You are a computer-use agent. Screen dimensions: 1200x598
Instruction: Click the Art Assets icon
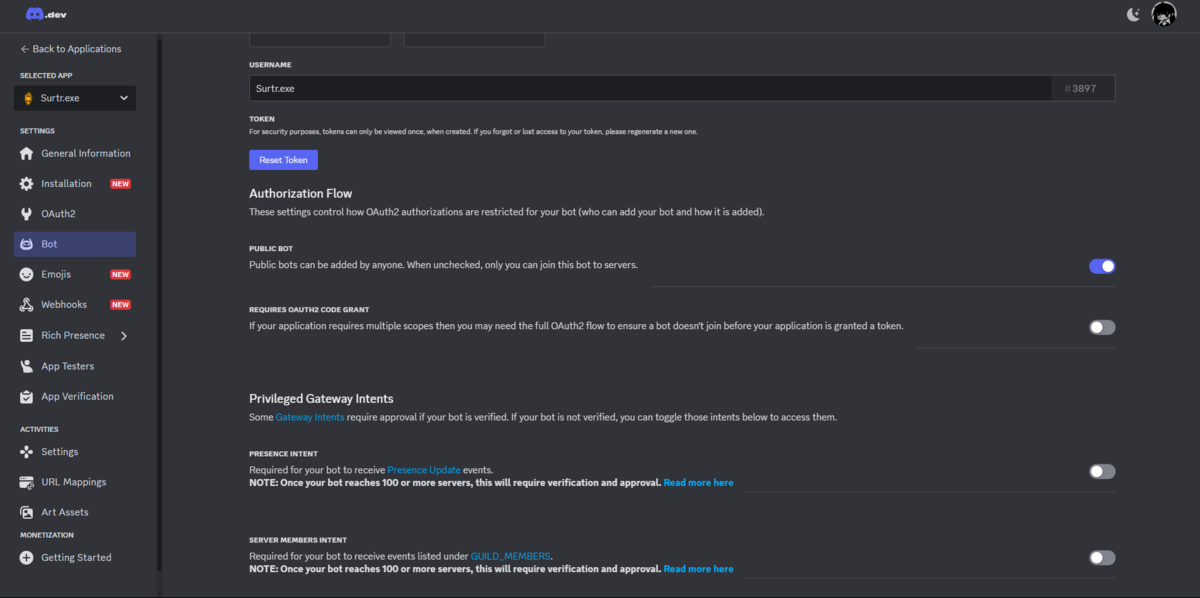click(27, 512)
